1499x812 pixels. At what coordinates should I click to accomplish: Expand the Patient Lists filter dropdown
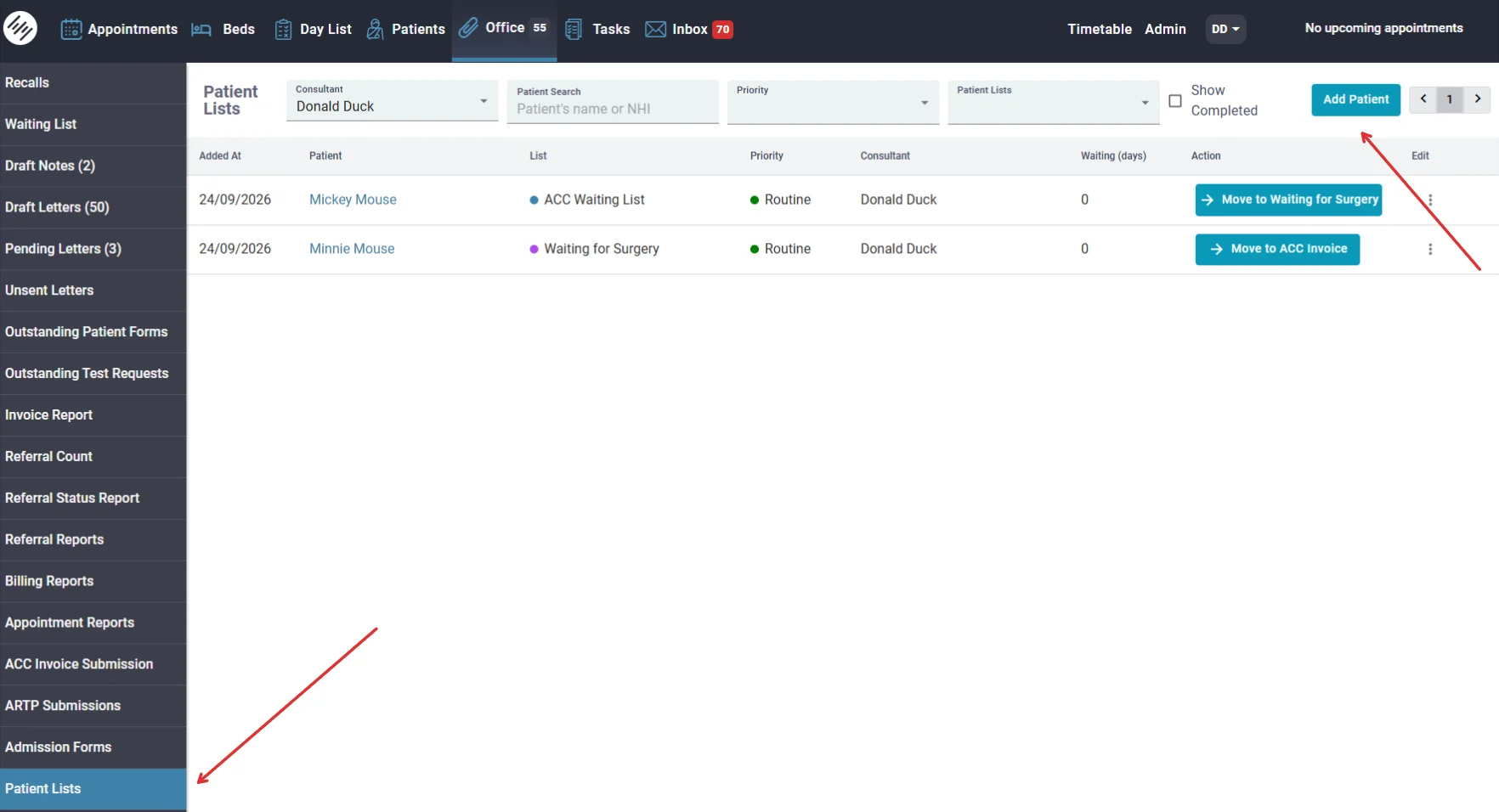click(1054, 102)
